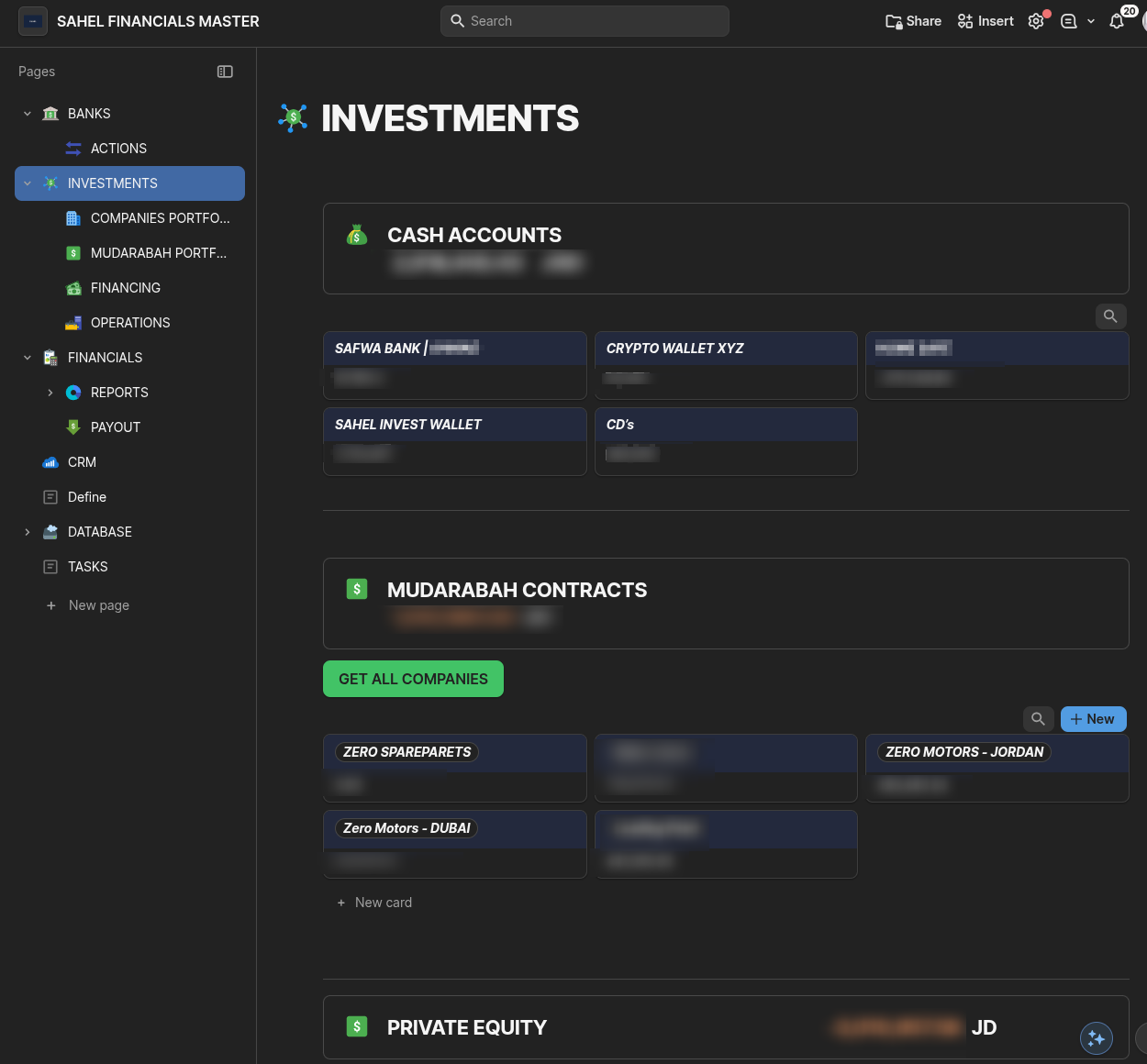The width and height of the screenshot is (1147, 1064).
Task: Click the page icon beside TASKS
Action: click(x=50, y=567)
